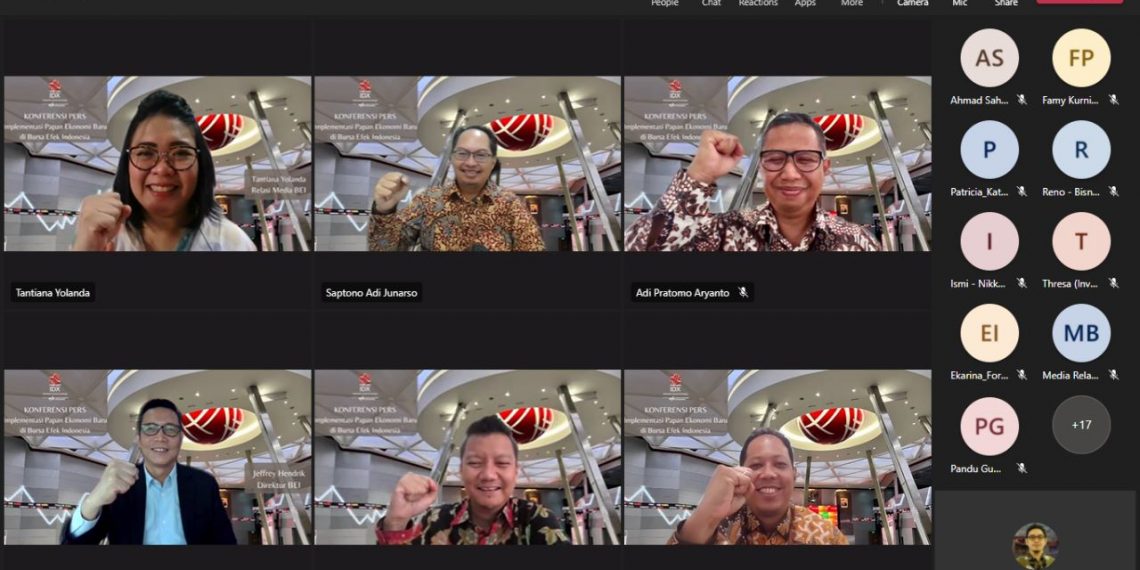Select the P avatar for Patricia_Kat

990,150
